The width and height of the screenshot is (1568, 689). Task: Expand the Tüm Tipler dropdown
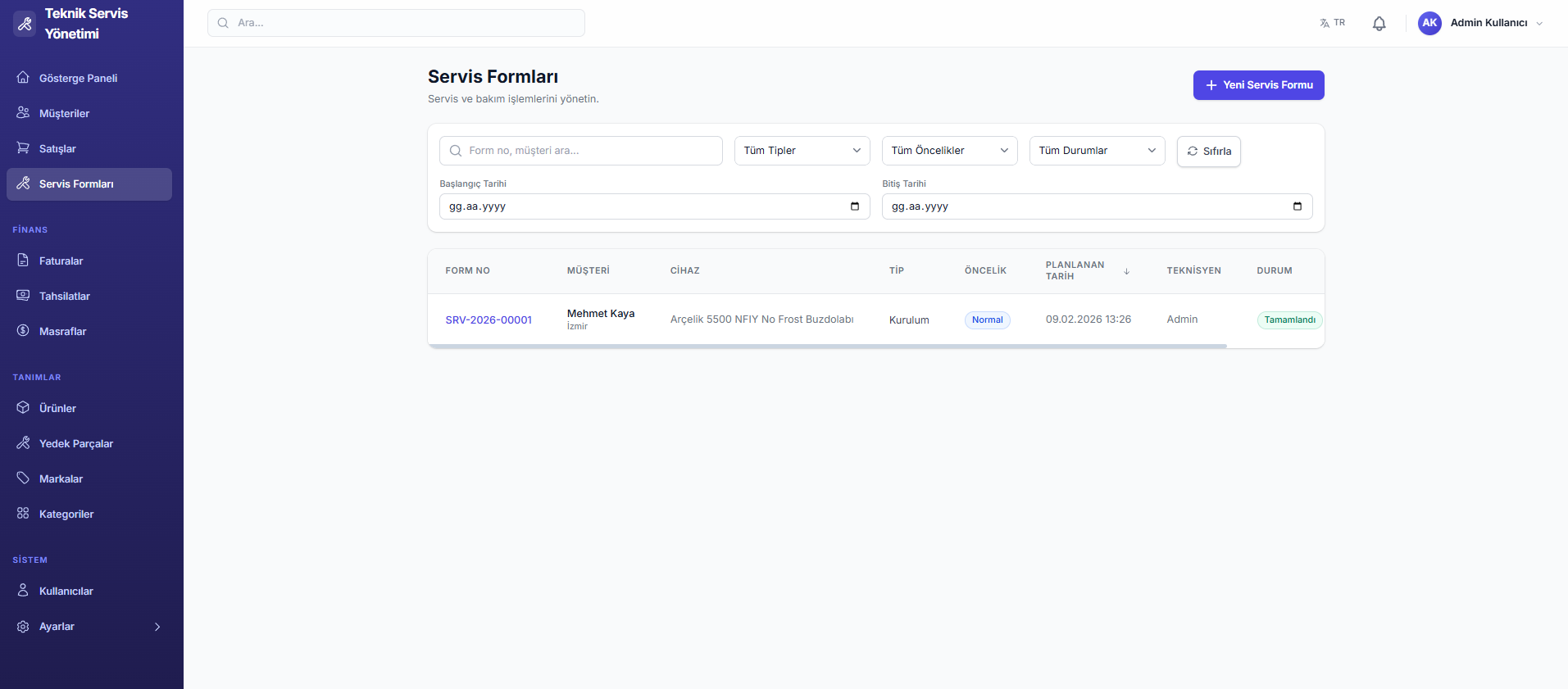[801, 151]
